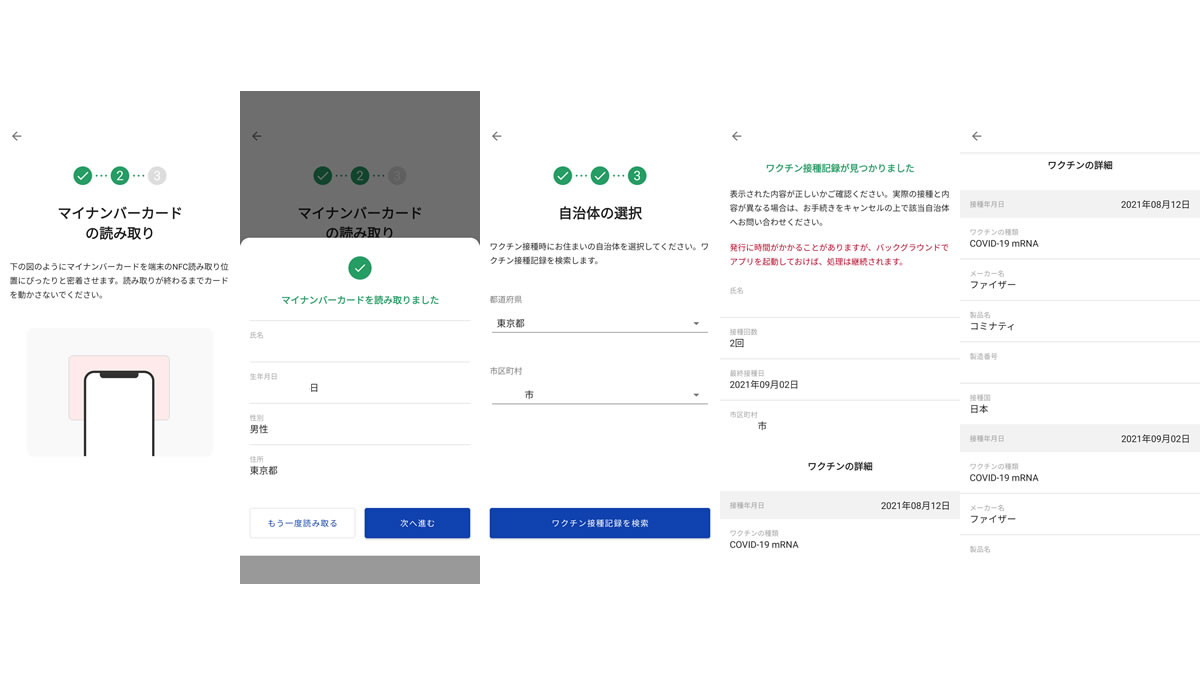This screenshot has width=1200, height=675.
Task: Select 製品名 row showing コミナティ
Action: (x=1079, y=321)
